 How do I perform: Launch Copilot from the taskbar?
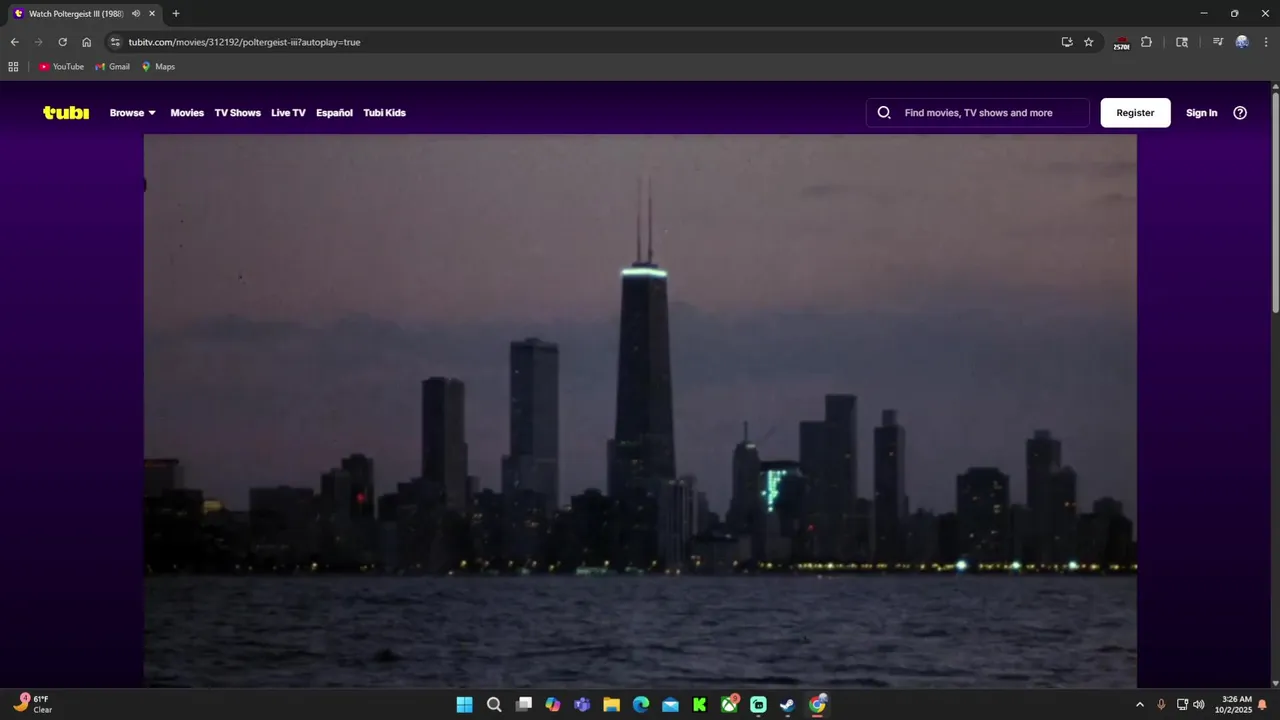tap(553, 704)
